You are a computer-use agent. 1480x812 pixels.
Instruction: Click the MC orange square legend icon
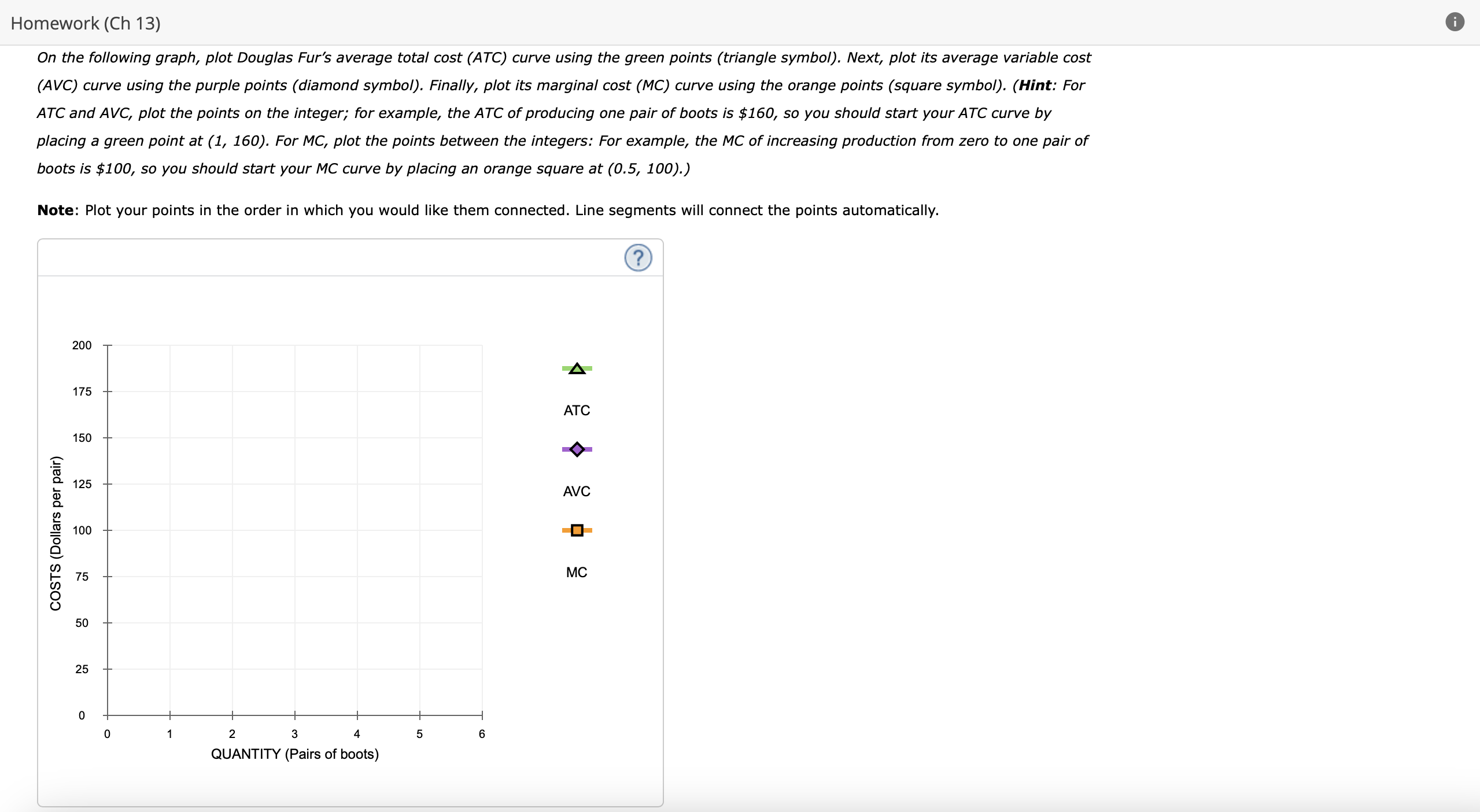point(577,531)
